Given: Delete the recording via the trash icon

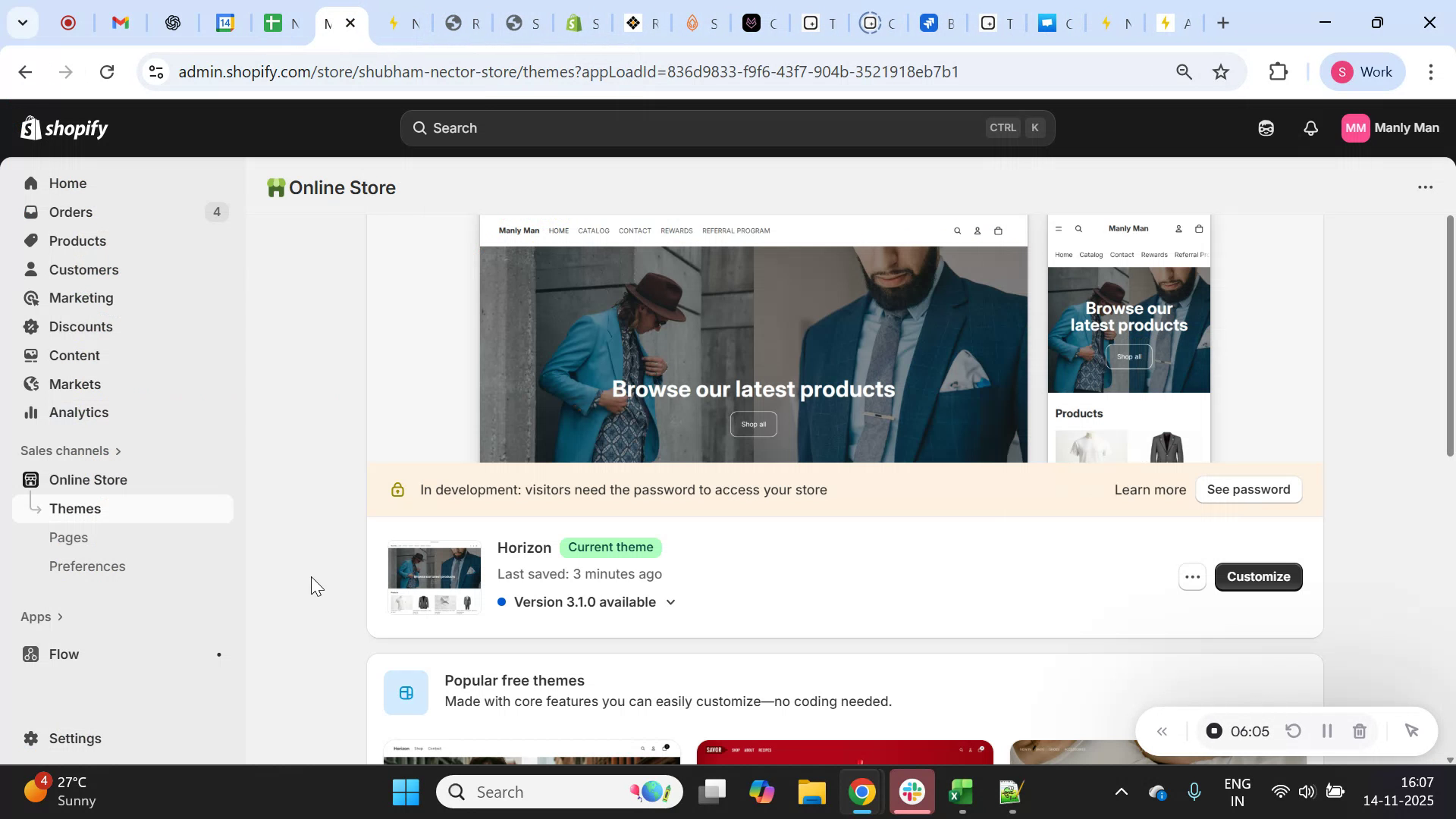Looking at the screenshot, I should click(1359, 730).
